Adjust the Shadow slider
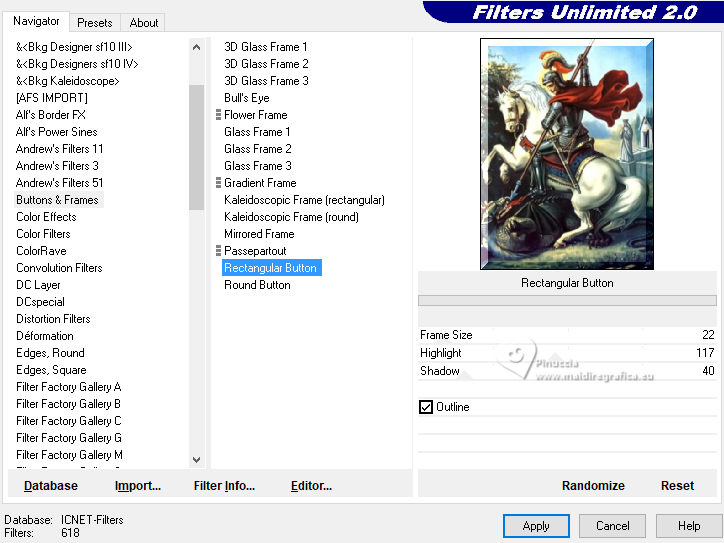 coord(567,371)
